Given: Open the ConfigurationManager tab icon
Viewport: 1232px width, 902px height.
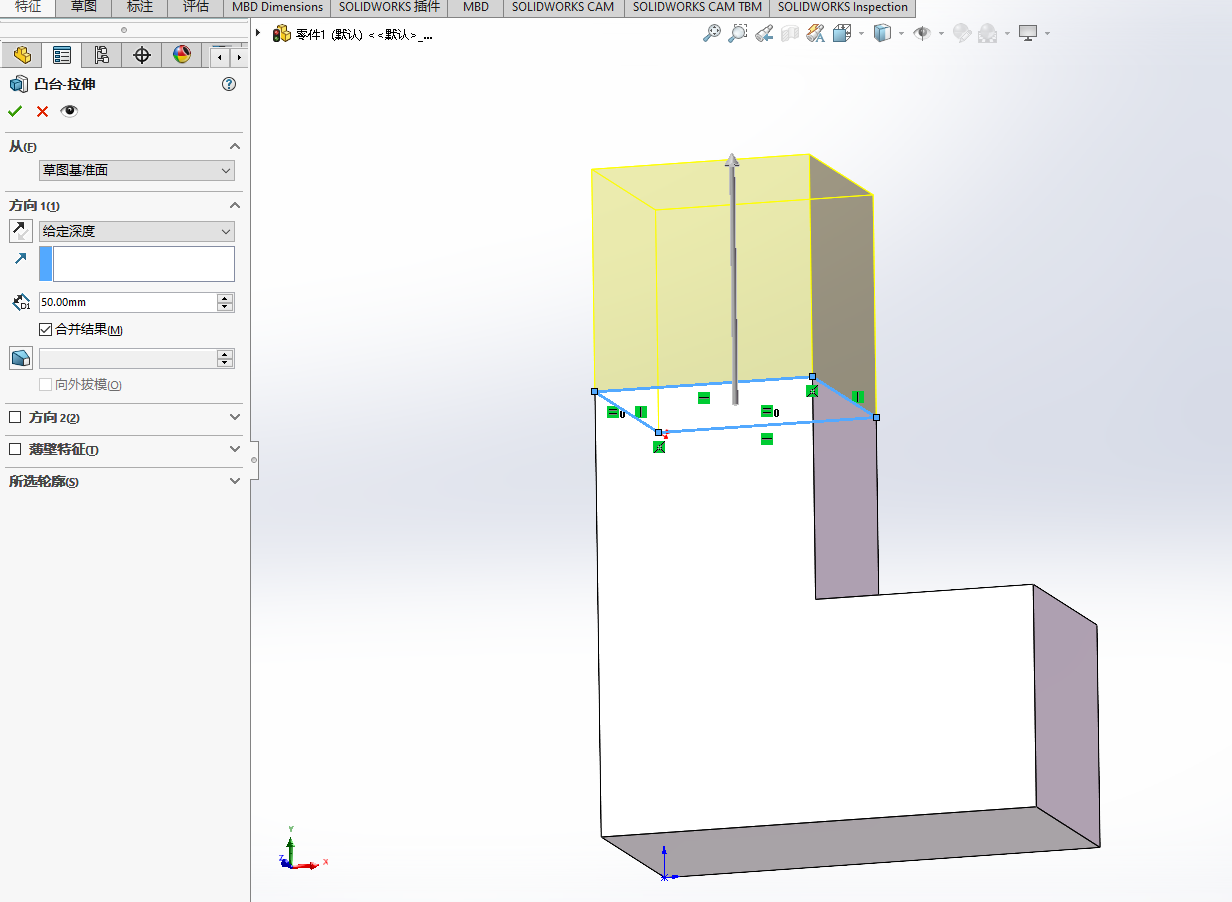Looking at the screenshot, I should [x=101, y=55].
